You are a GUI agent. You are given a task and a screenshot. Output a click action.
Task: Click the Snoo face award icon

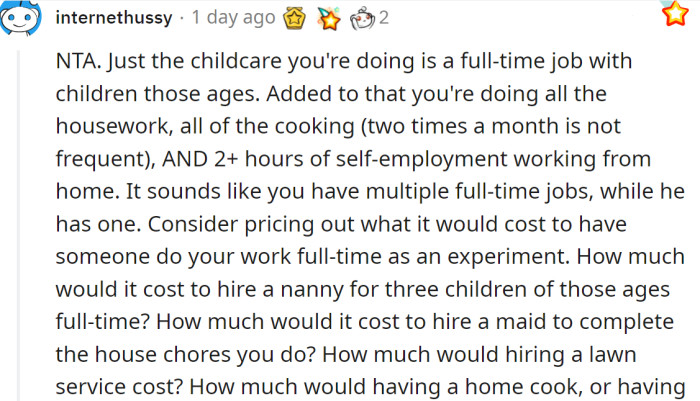point(361,17)
